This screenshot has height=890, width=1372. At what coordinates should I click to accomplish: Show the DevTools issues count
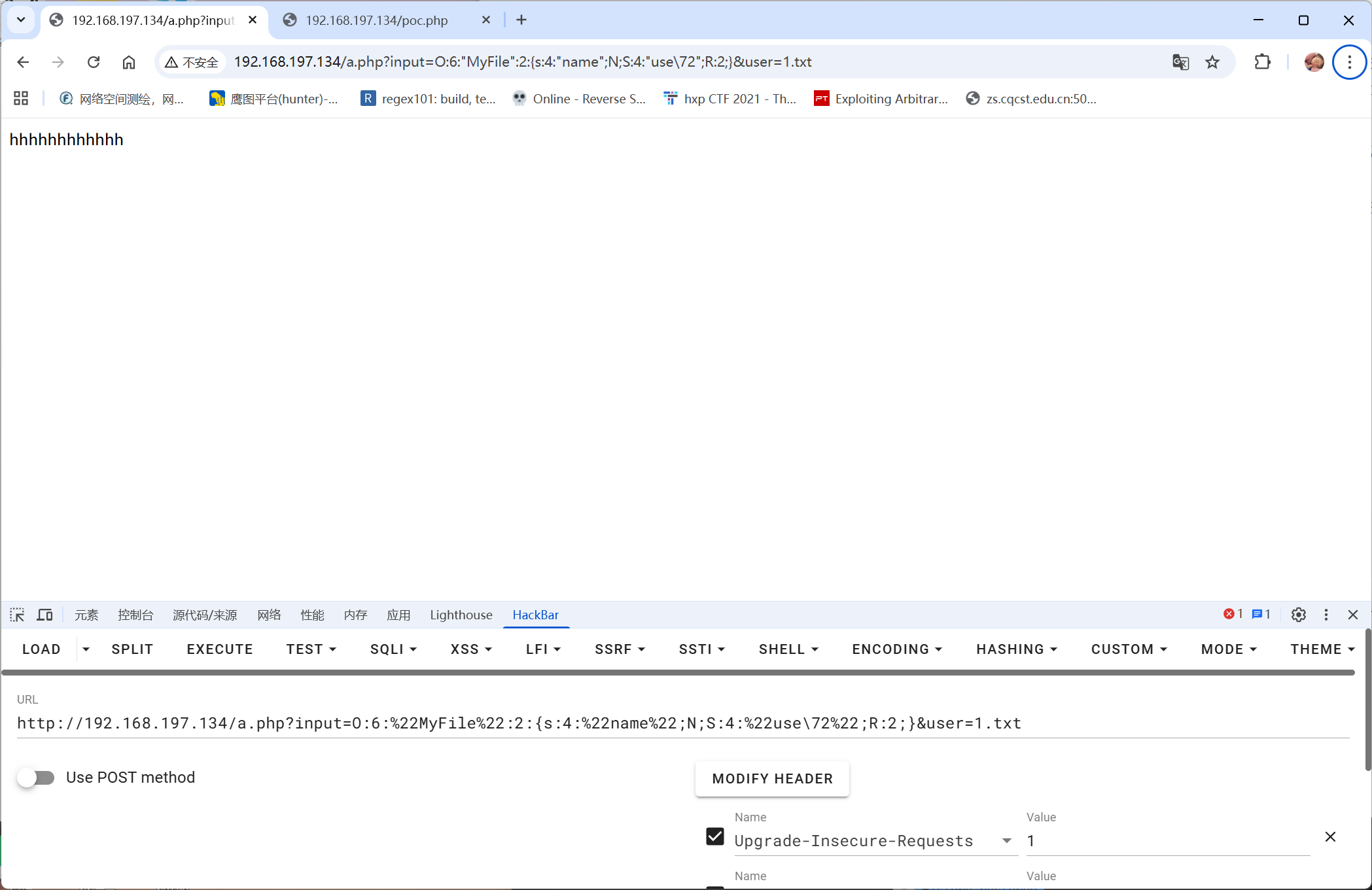[x=1261, y=614]
